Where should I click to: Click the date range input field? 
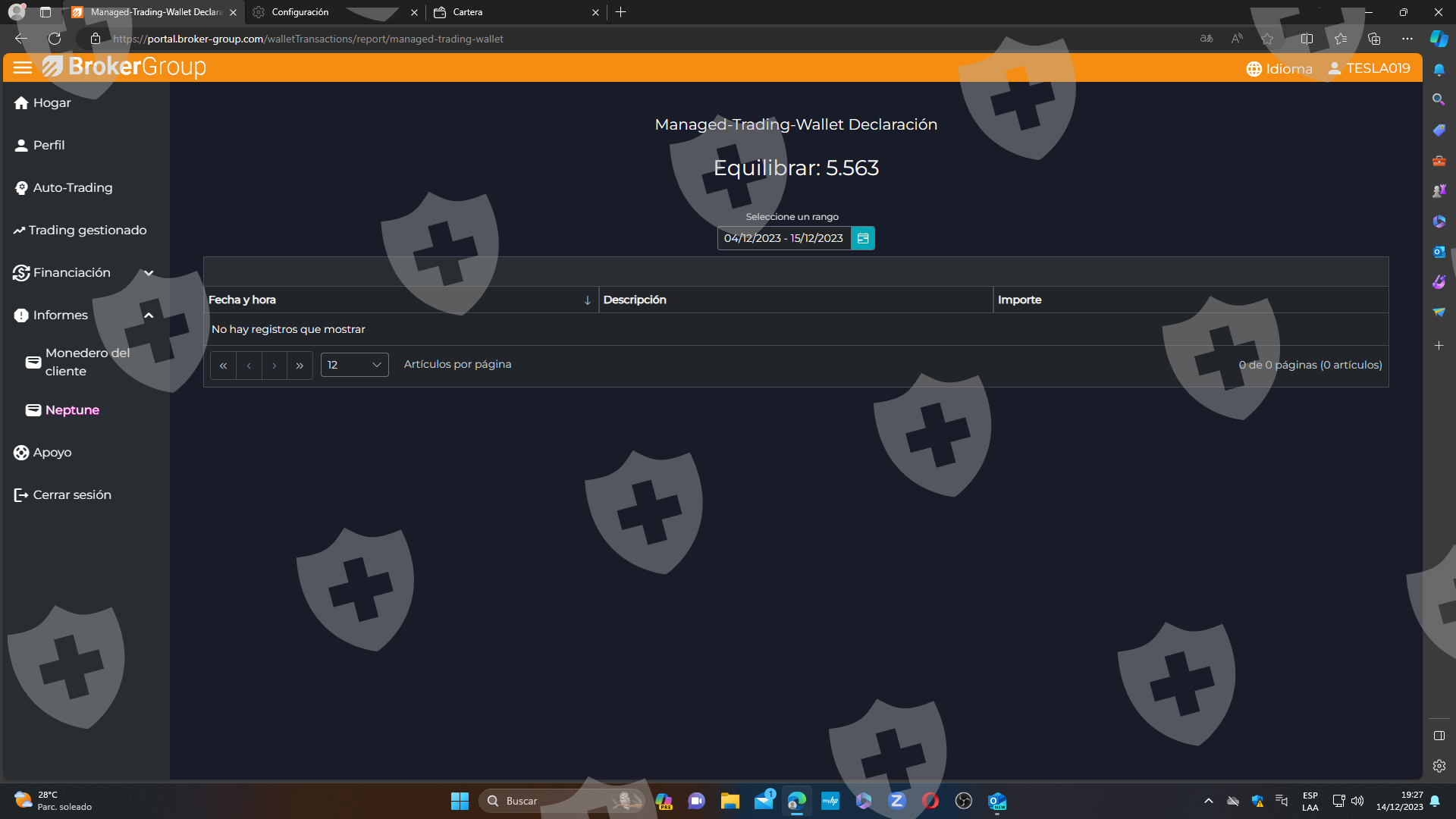(783, 238)
